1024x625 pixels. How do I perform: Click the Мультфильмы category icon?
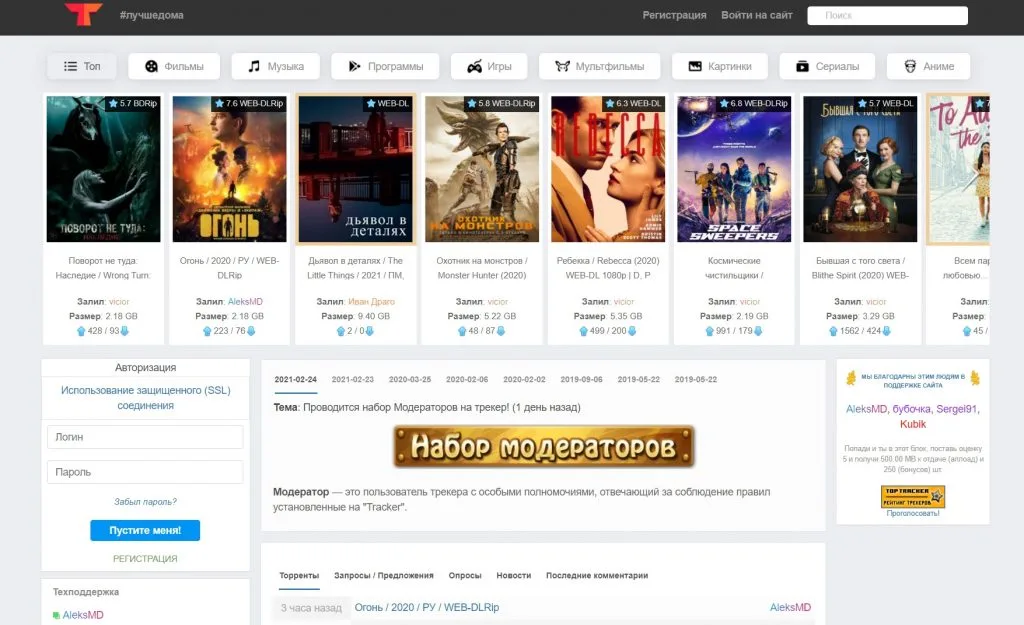click(x=562, y=66)
